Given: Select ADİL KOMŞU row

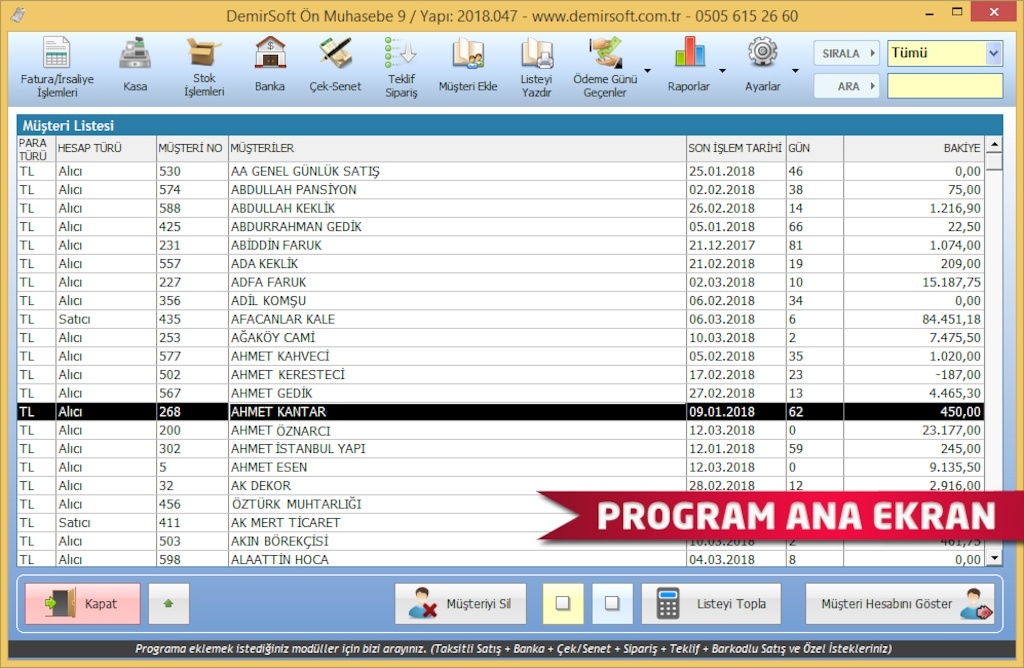Looking at the screenshot, I should point(500,300).
